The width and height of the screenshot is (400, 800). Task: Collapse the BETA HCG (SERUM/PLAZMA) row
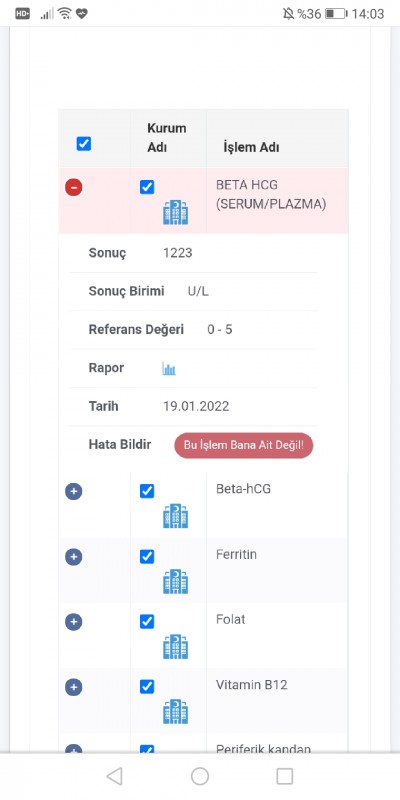pyautogui.click(x=73, y=187)
